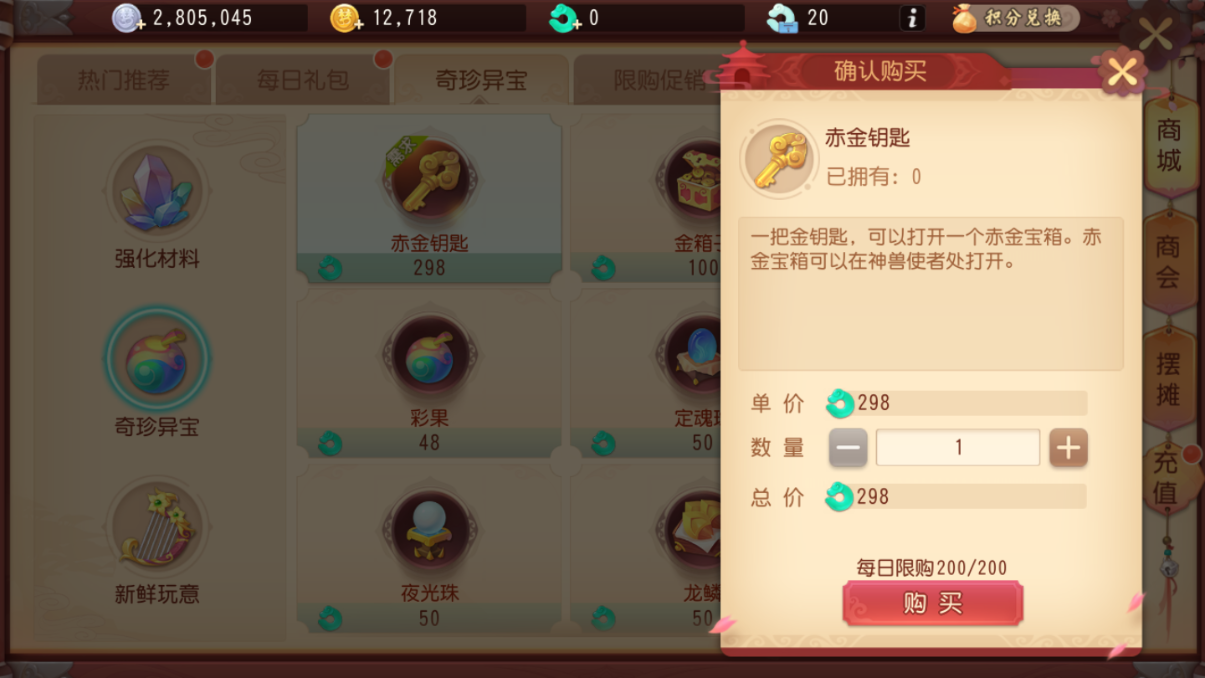Open the info i icon
This screenshot has width=1205, height=678.
coord(911,18)
